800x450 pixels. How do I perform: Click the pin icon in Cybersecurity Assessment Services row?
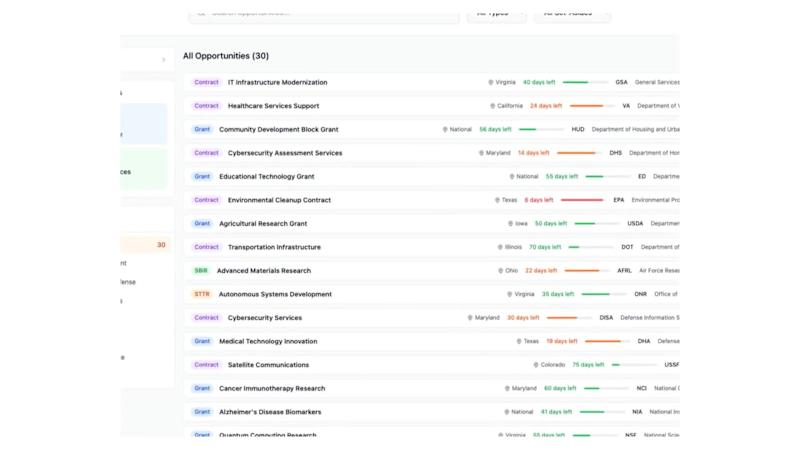[x=481, y=153]
